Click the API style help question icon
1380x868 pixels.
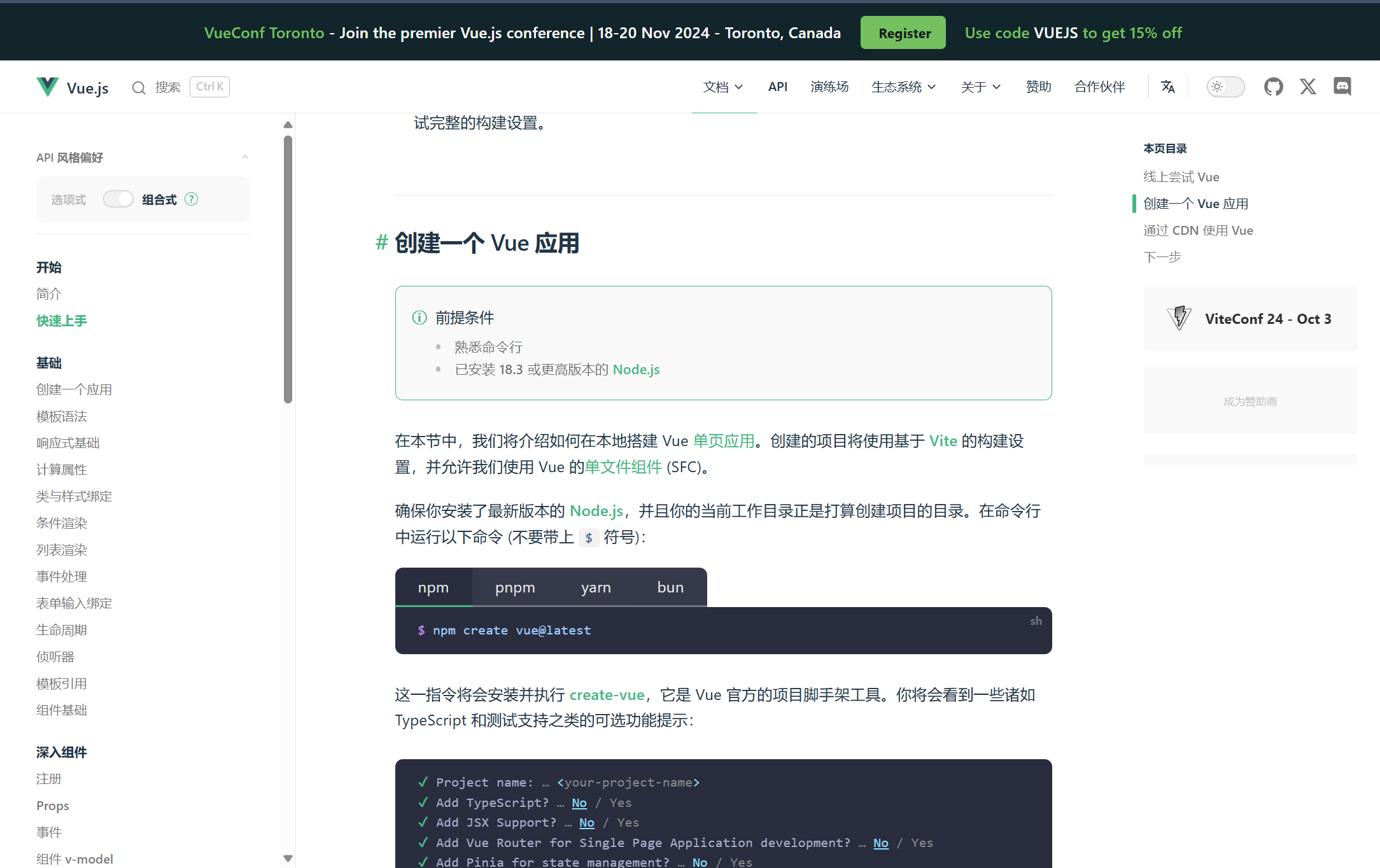coord(191,199)
